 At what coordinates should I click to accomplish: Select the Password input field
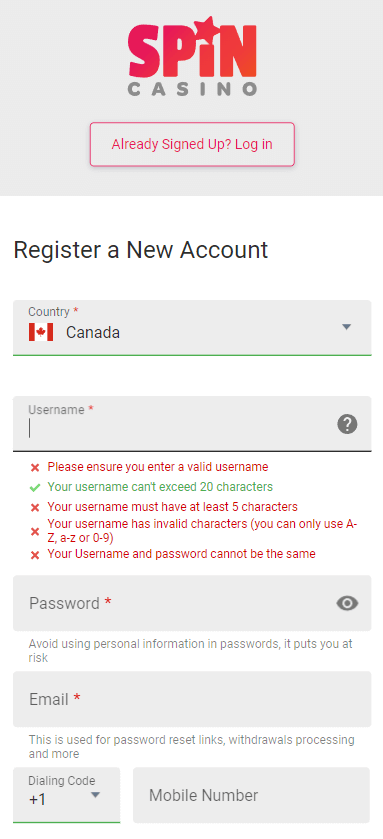click(x=192, y=603)
